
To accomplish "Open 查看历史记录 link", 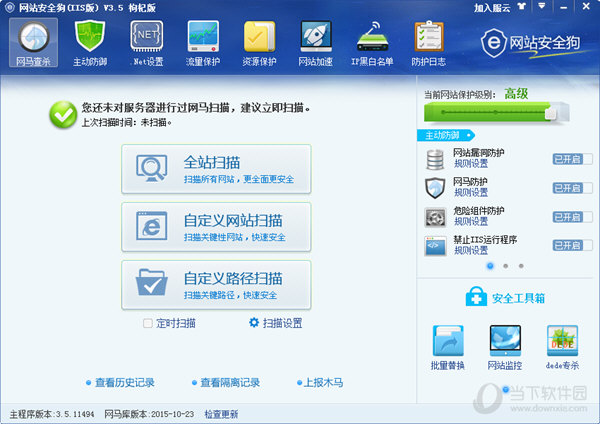I will coord(125,382).
